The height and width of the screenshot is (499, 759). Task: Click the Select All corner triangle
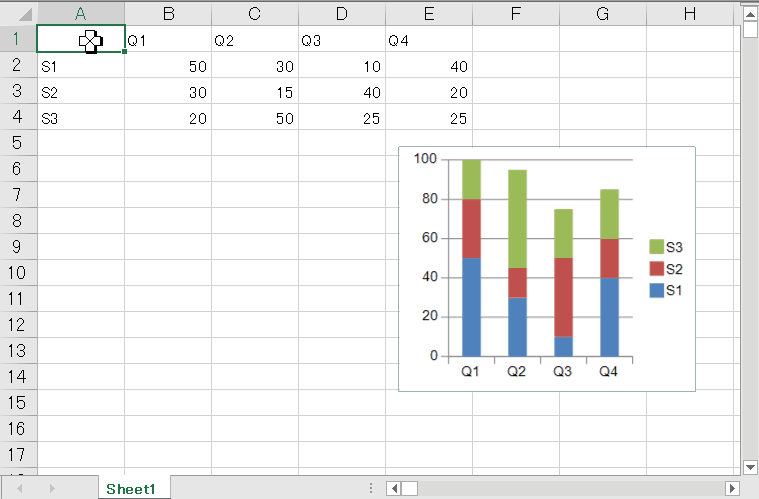(25, 15)
